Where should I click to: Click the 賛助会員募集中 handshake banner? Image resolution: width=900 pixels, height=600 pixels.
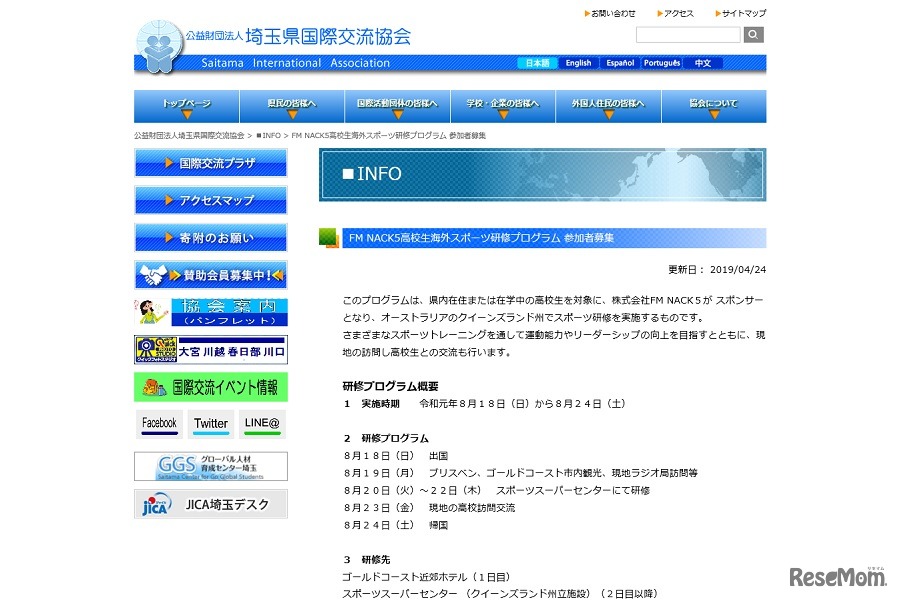point(210,273)
